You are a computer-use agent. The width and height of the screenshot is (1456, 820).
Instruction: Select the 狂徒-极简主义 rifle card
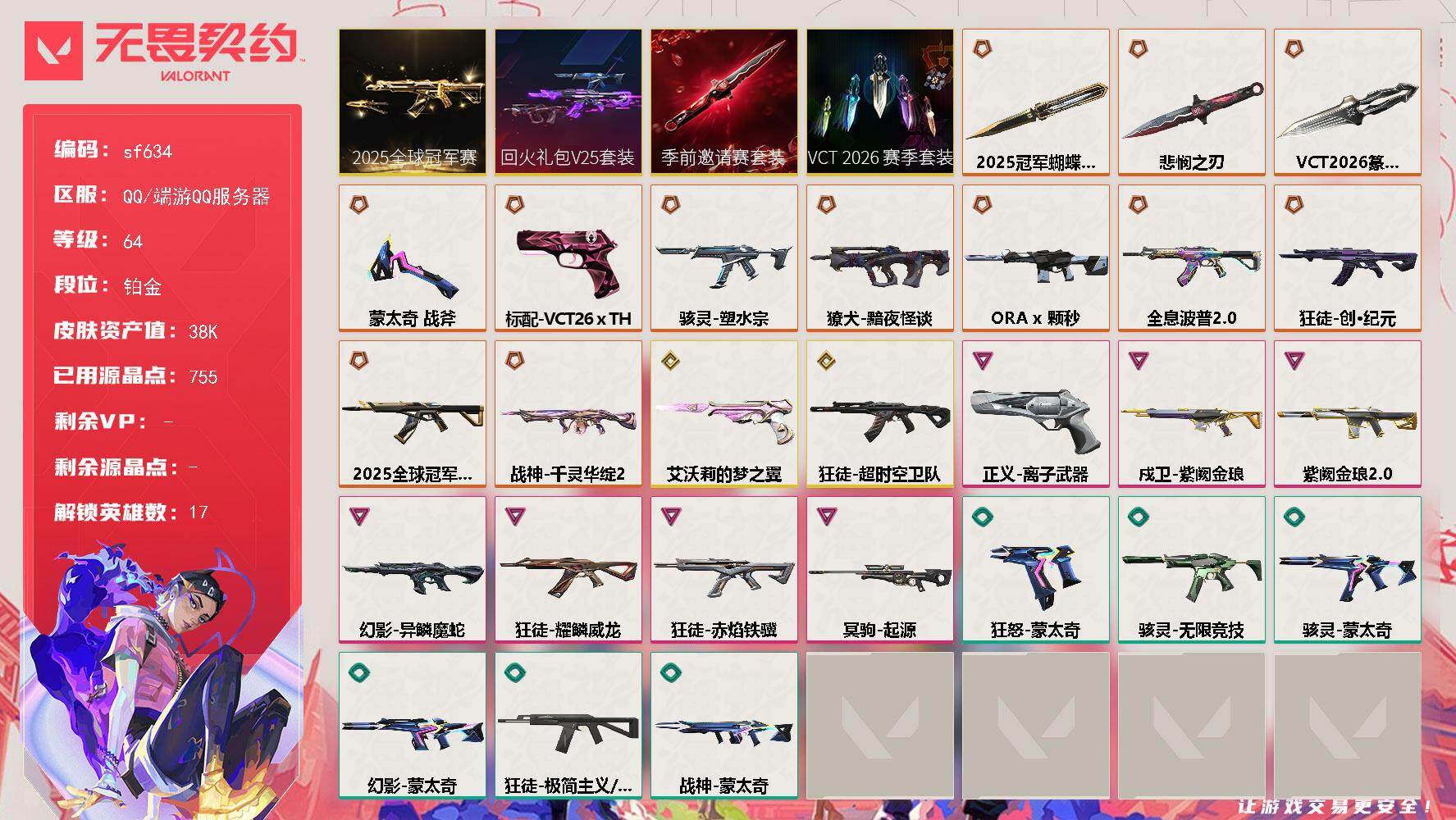pos(568,726)
